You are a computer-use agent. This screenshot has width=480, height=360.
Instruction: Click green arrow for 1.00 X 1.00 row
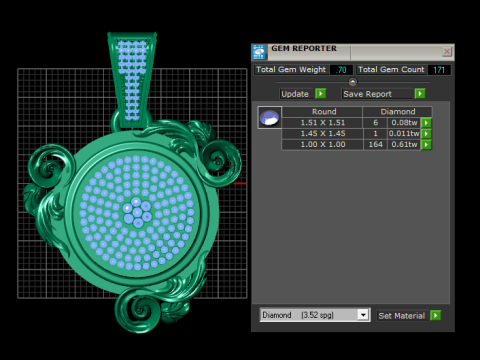coord(426,145)
